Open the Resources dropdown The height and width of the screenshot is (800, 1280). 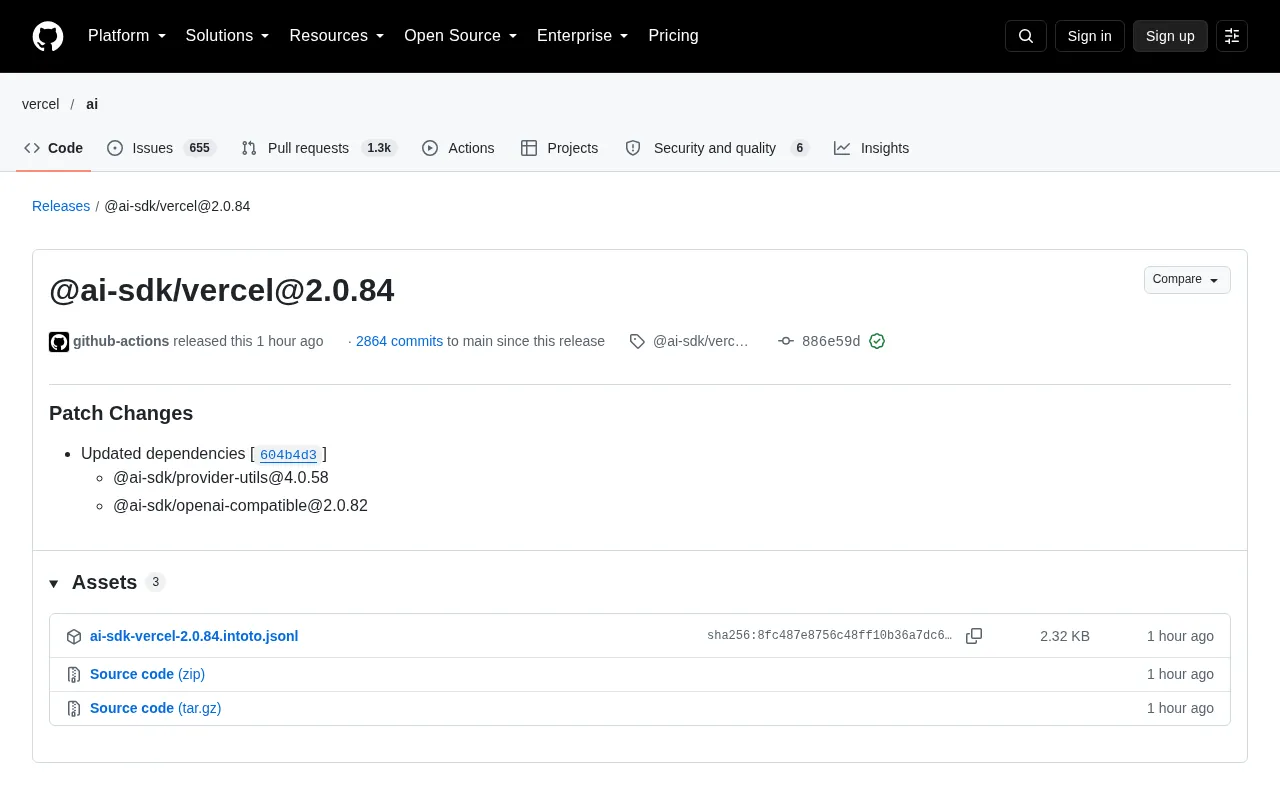(337, 36)
